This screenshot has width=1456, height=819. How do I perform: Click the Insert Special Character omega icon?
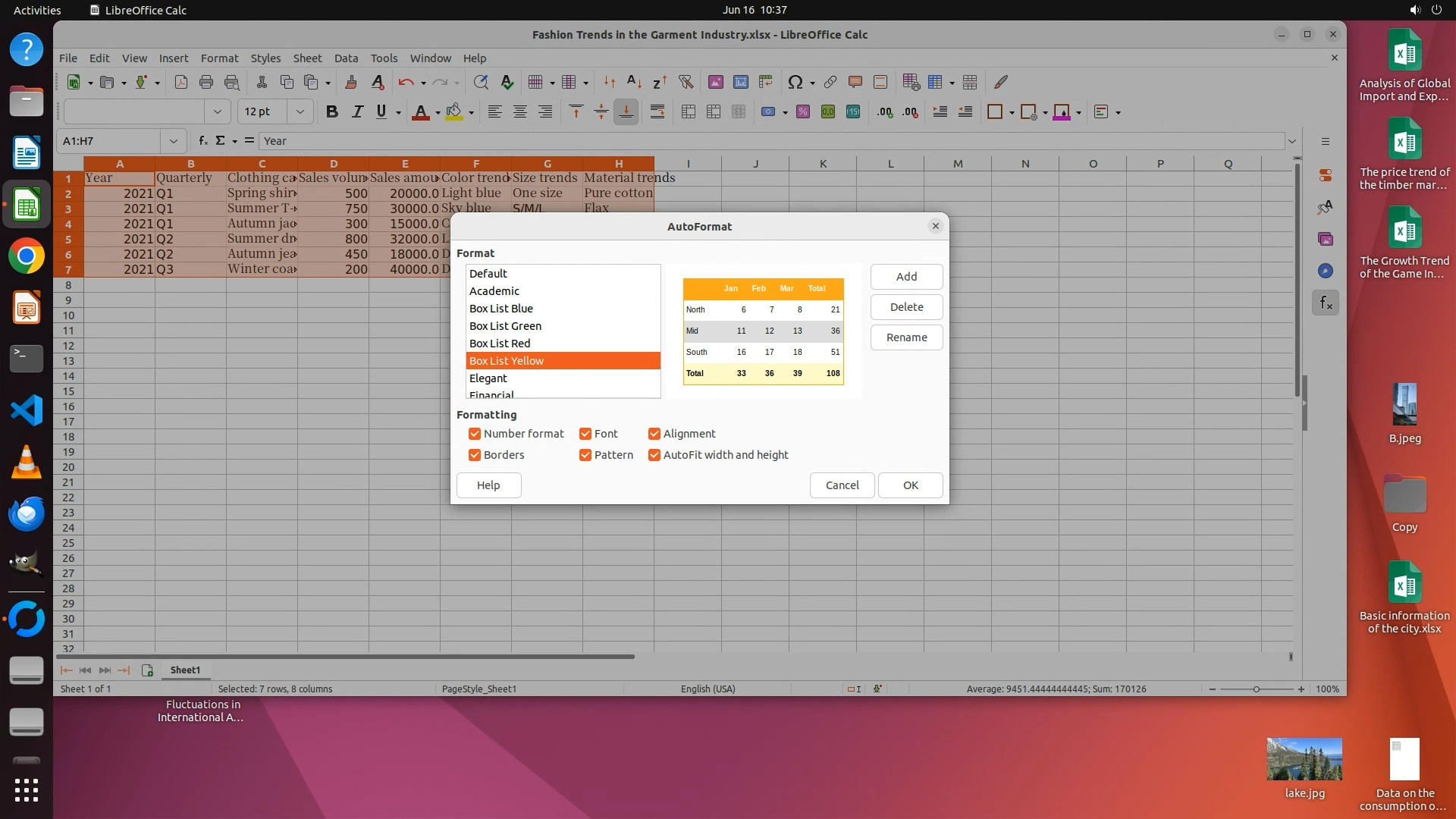(795, 82)
